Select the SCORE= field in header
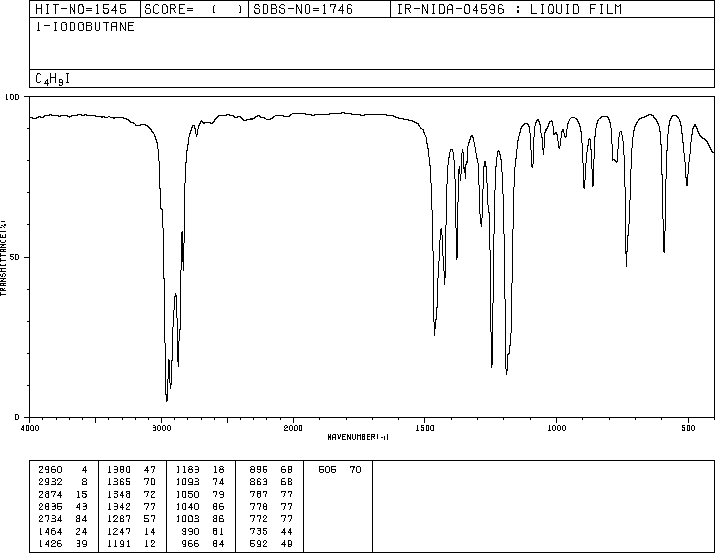Screen dimensions: 715x553 [x=193, y=9]
